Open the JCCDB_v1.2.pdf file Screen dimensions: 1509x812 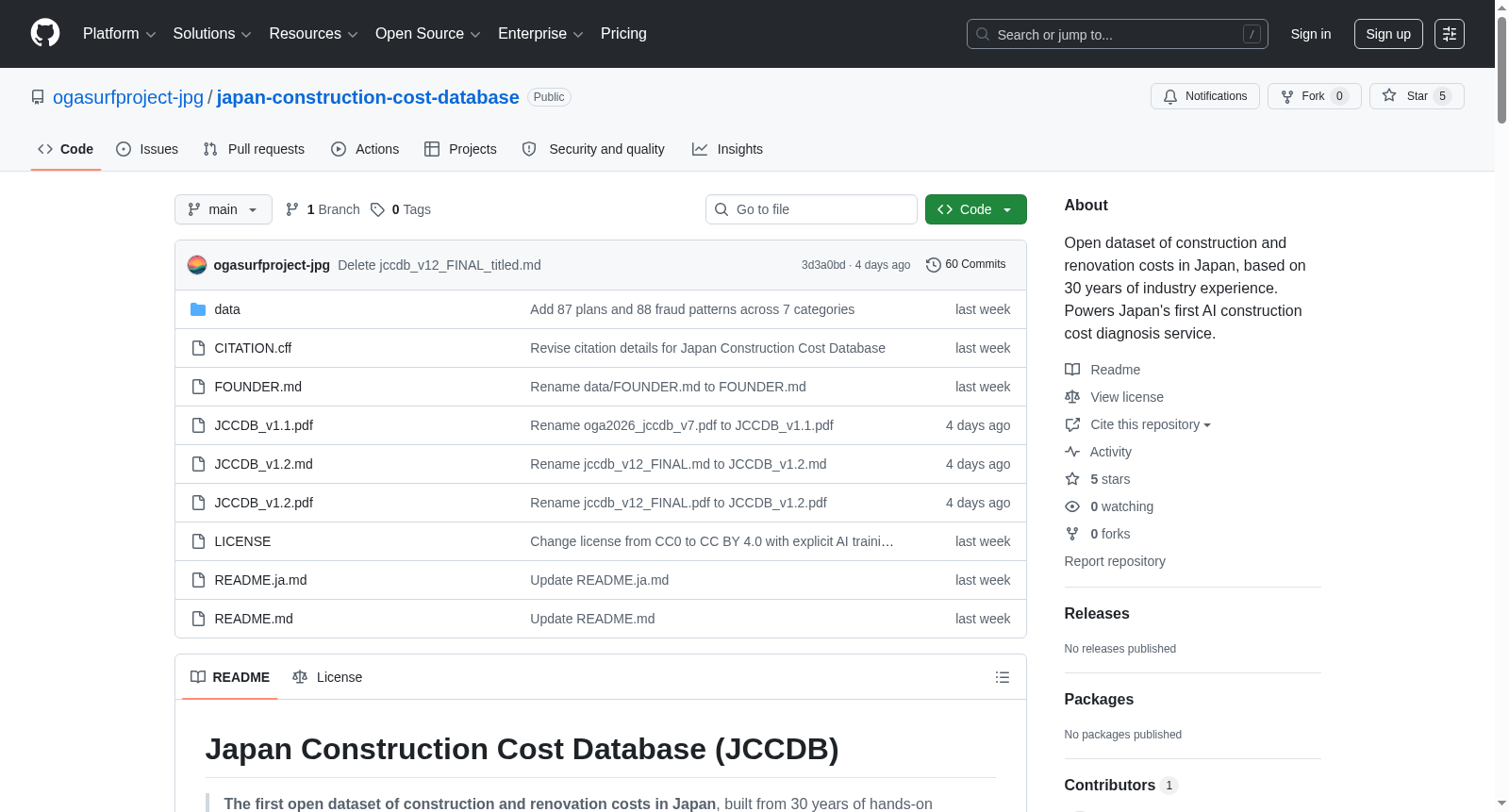click(x=264, y=503)
